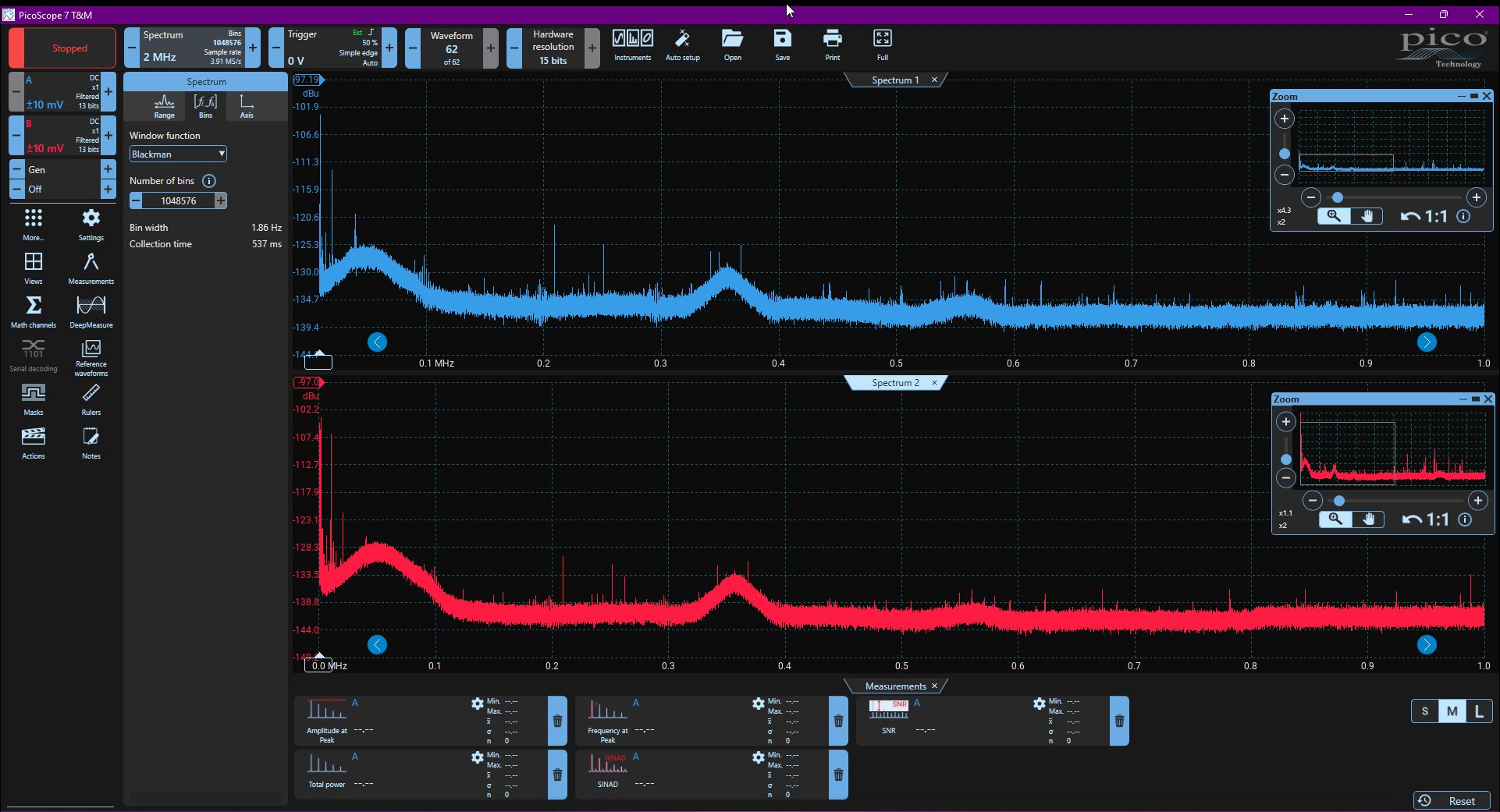
Task: Delete the SINAD measurement
Action: (x=838, y=775)
